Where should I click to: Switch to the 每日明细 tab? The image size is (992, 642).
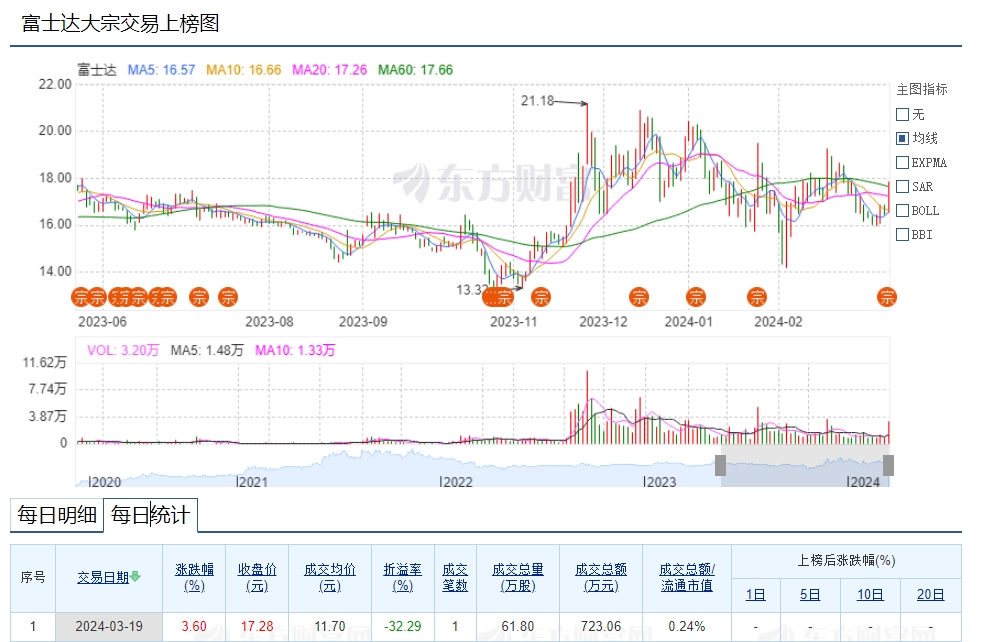pyautogui.click(x=57, y=516)
